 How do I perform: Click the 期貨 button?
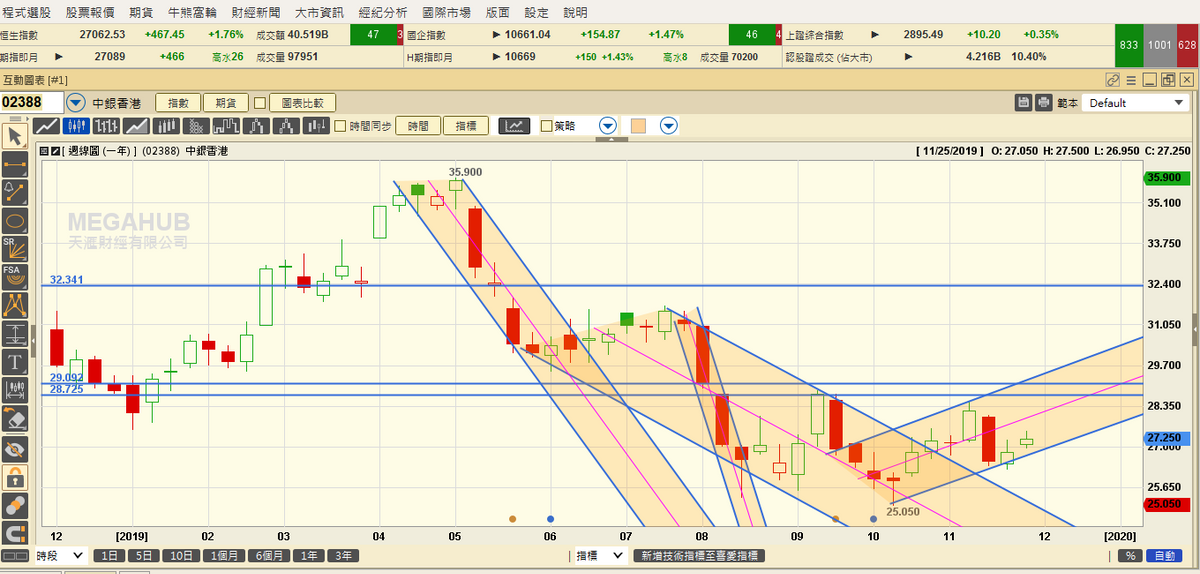[x=225, y=102]
